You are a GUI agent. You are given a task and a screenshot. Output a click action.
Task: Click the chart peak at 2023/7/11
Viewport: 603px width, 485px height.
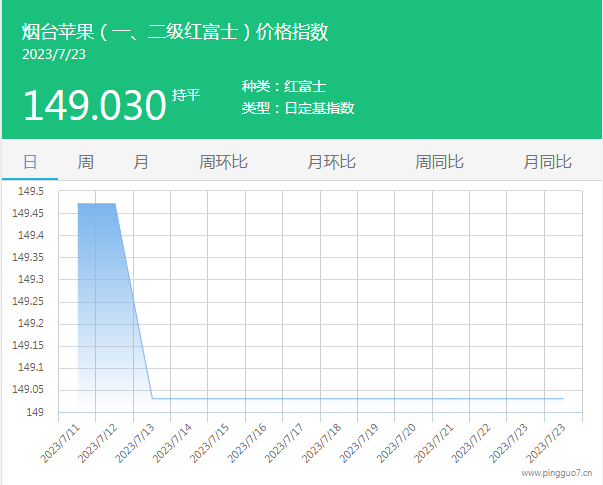click(x=78, y=204)
